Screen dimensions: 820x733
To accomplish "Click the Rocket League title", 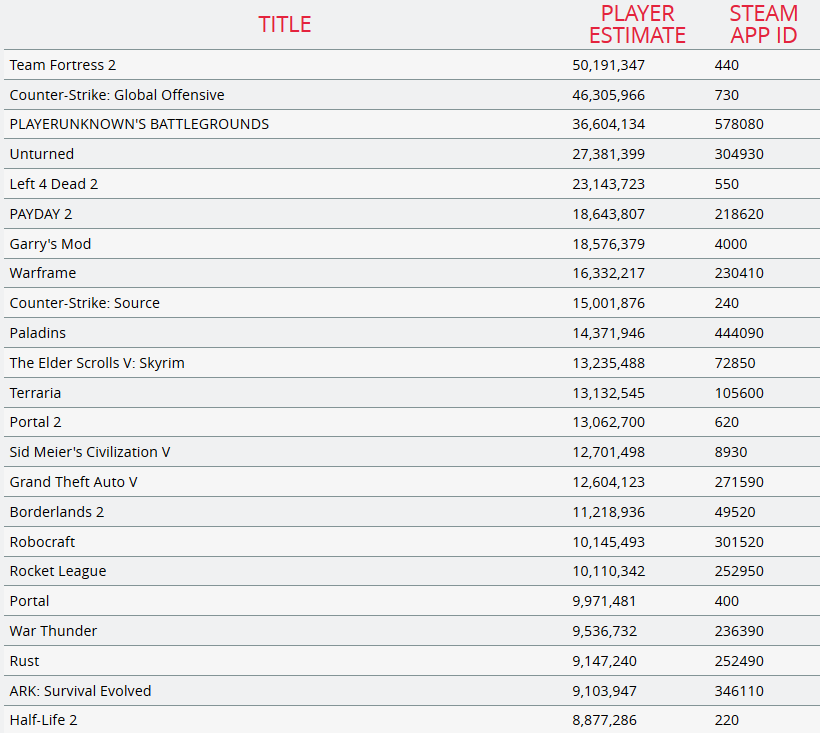I will (x=58, y=571).
